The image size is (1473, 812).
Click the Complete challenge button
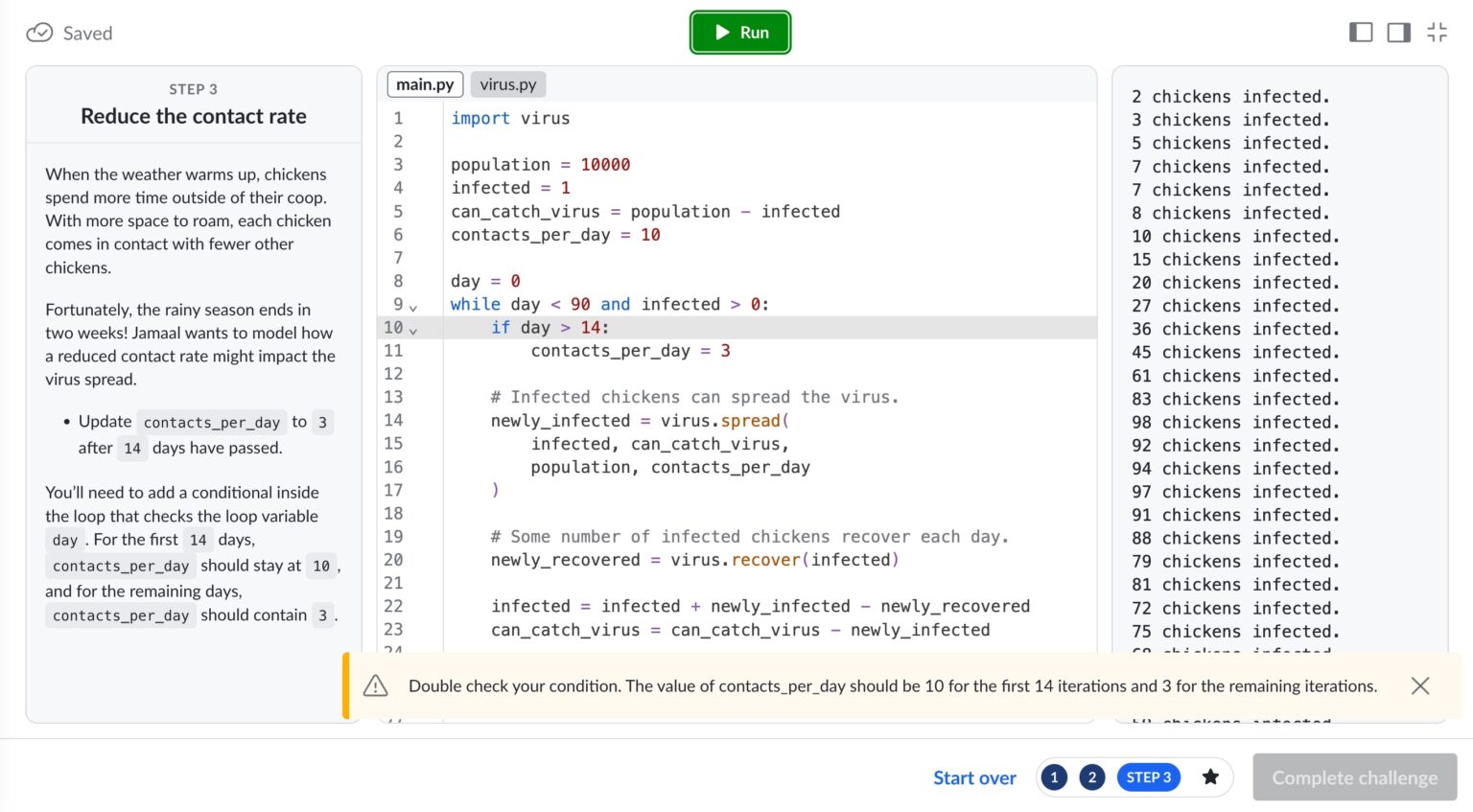coord(1354,777)
